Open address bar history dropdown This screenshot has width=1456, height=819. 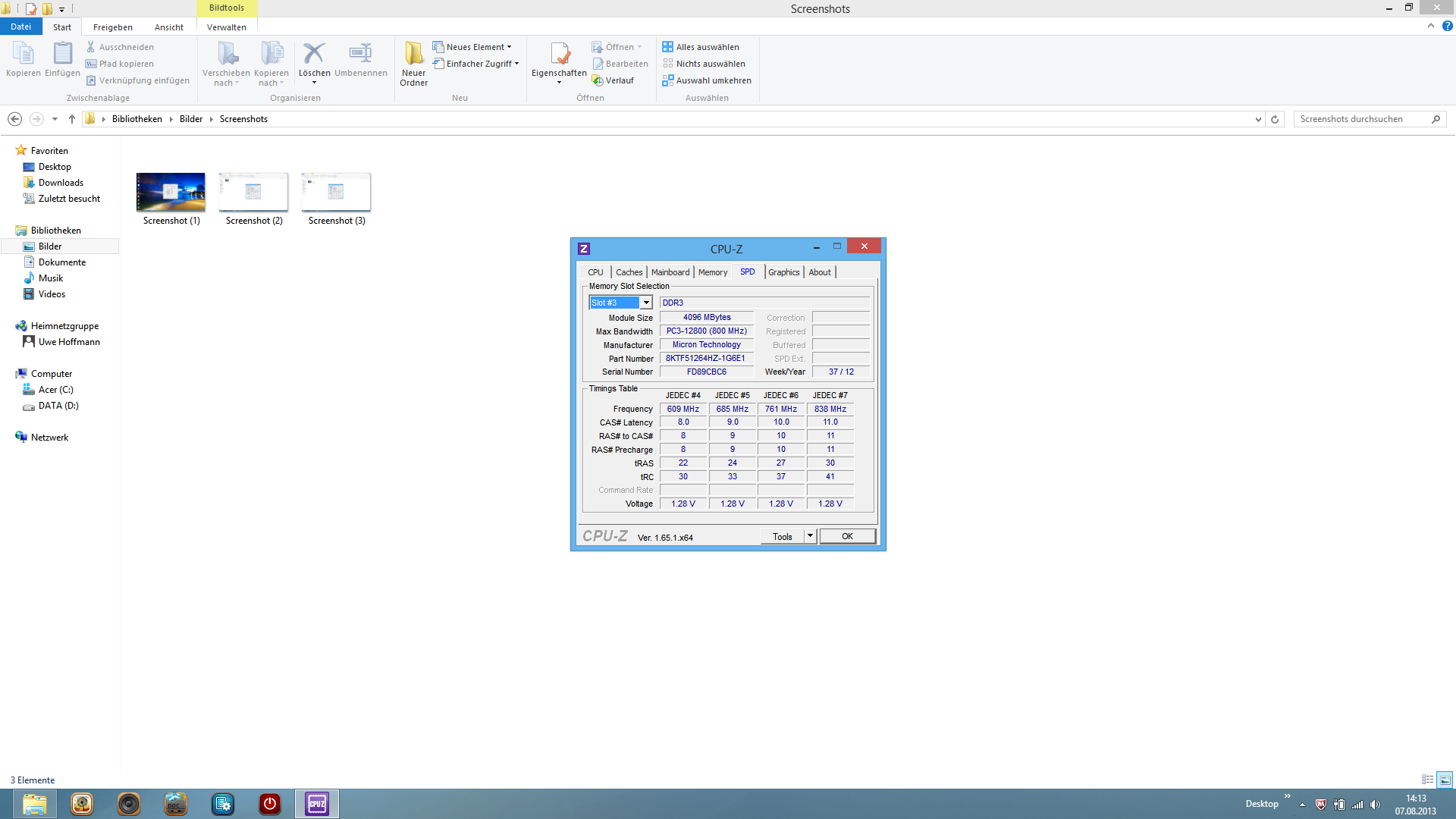tap(1258, 119)
